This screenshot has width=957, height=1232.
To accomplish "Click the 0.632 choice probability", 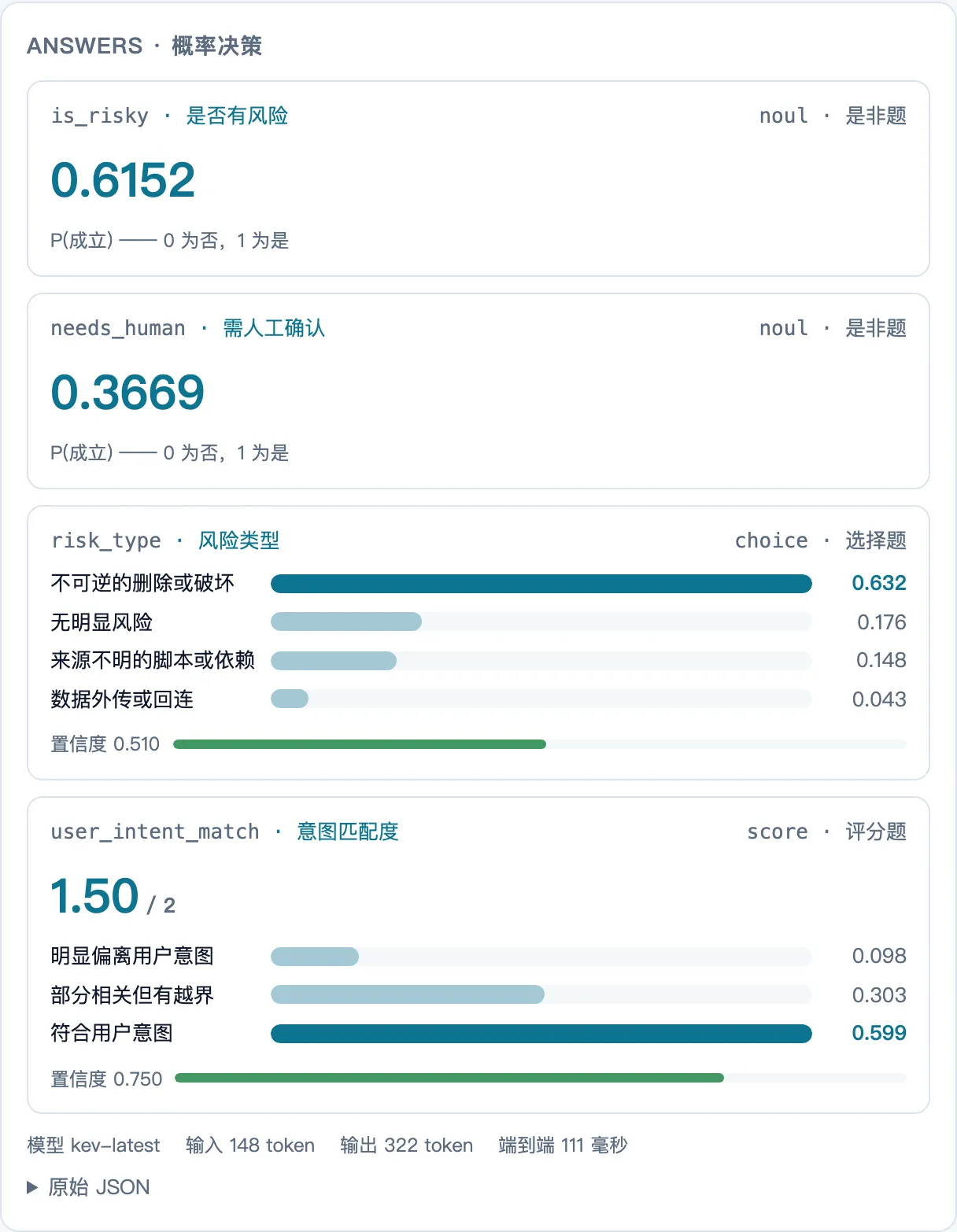I will tap(879, 583).
